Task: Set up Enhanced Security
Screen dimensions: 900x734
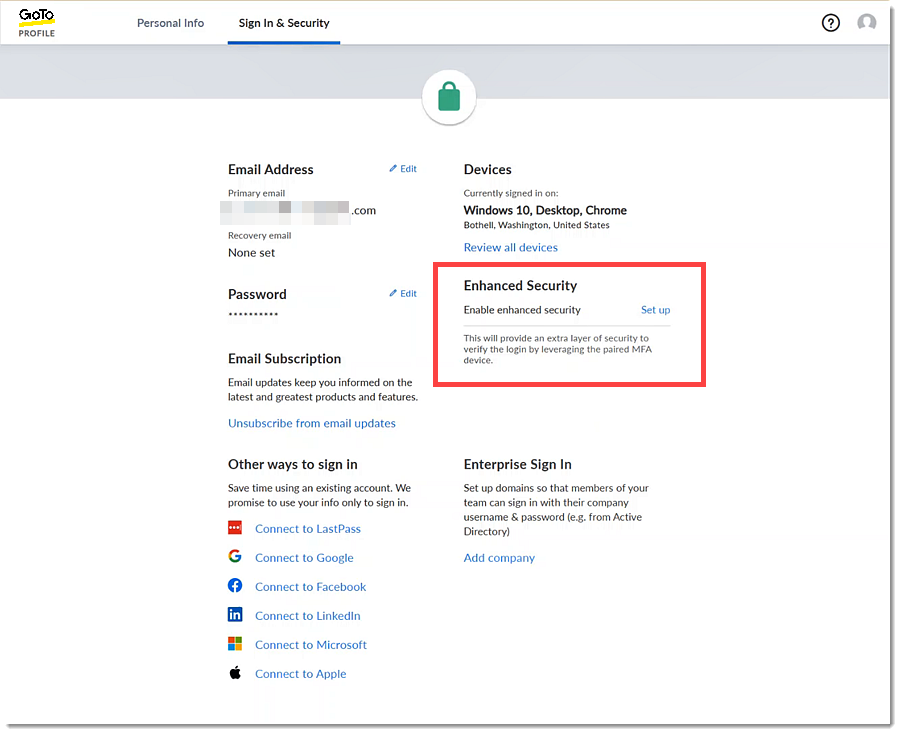Action: click(x=655, y=310)
